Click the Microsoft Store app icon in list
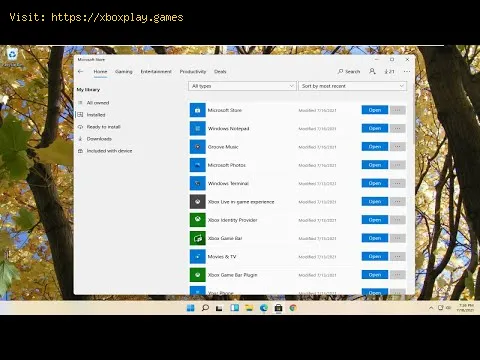 198,110
